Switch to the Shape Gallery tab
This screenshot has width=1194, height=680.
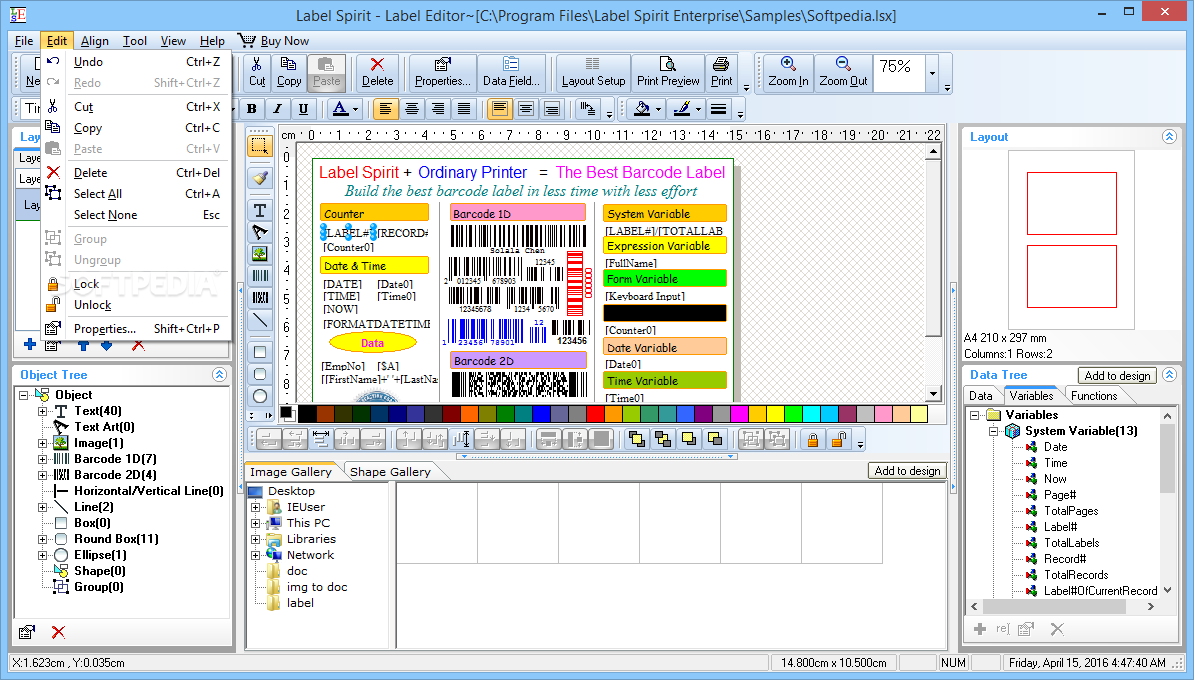pos(390,471)
